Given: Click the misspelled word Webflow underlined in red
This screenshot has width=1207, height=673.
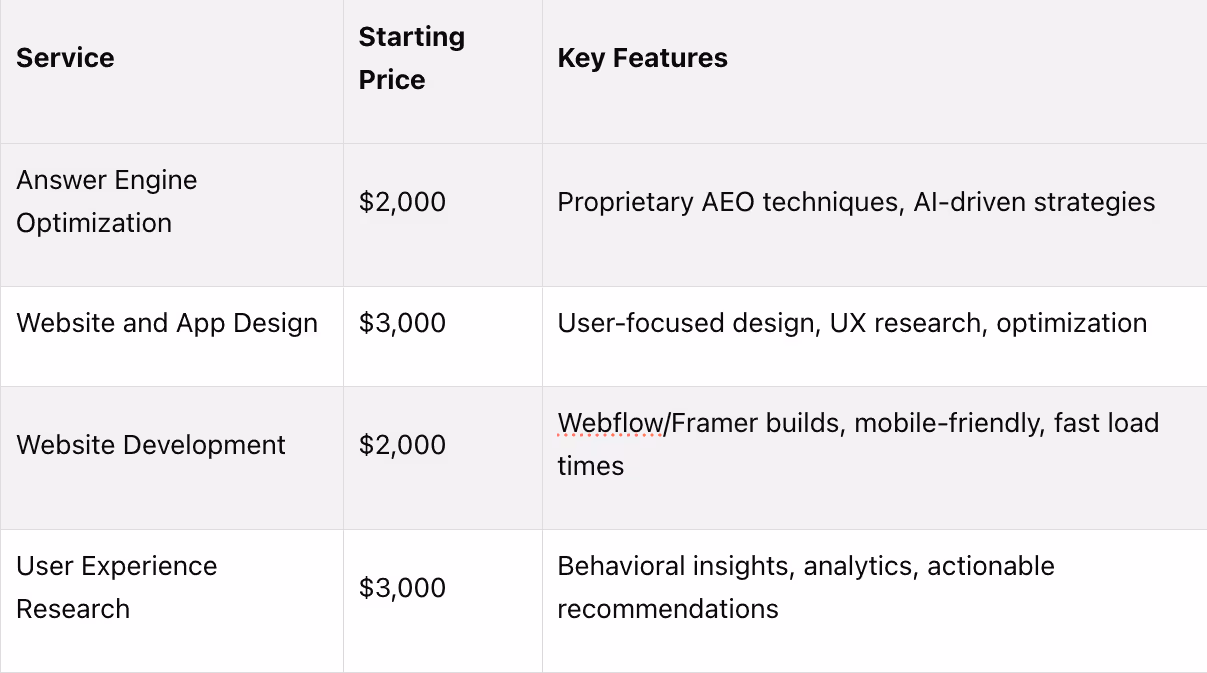Looking at the screenshot, I should click(610, 423).
